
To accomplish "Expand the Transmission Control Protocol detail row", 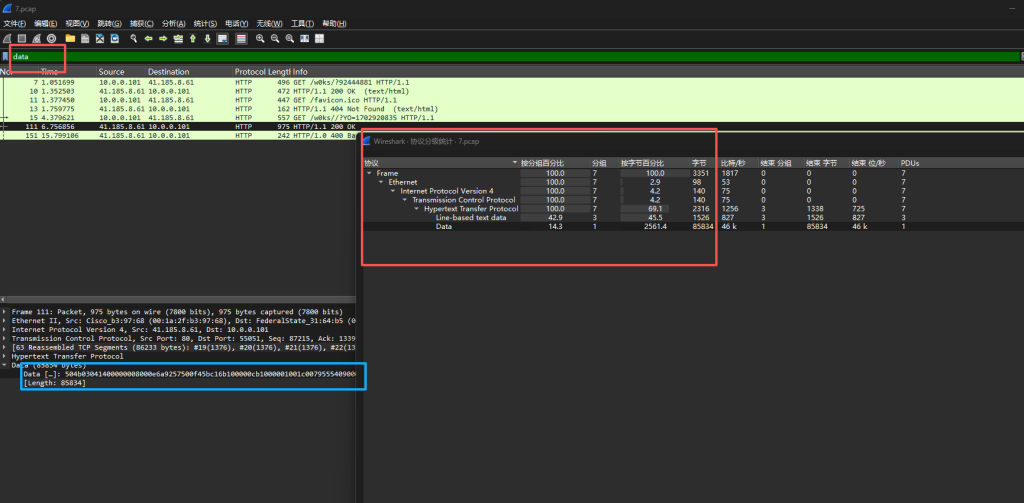I will pyautogui.click(x=5, y=338).
